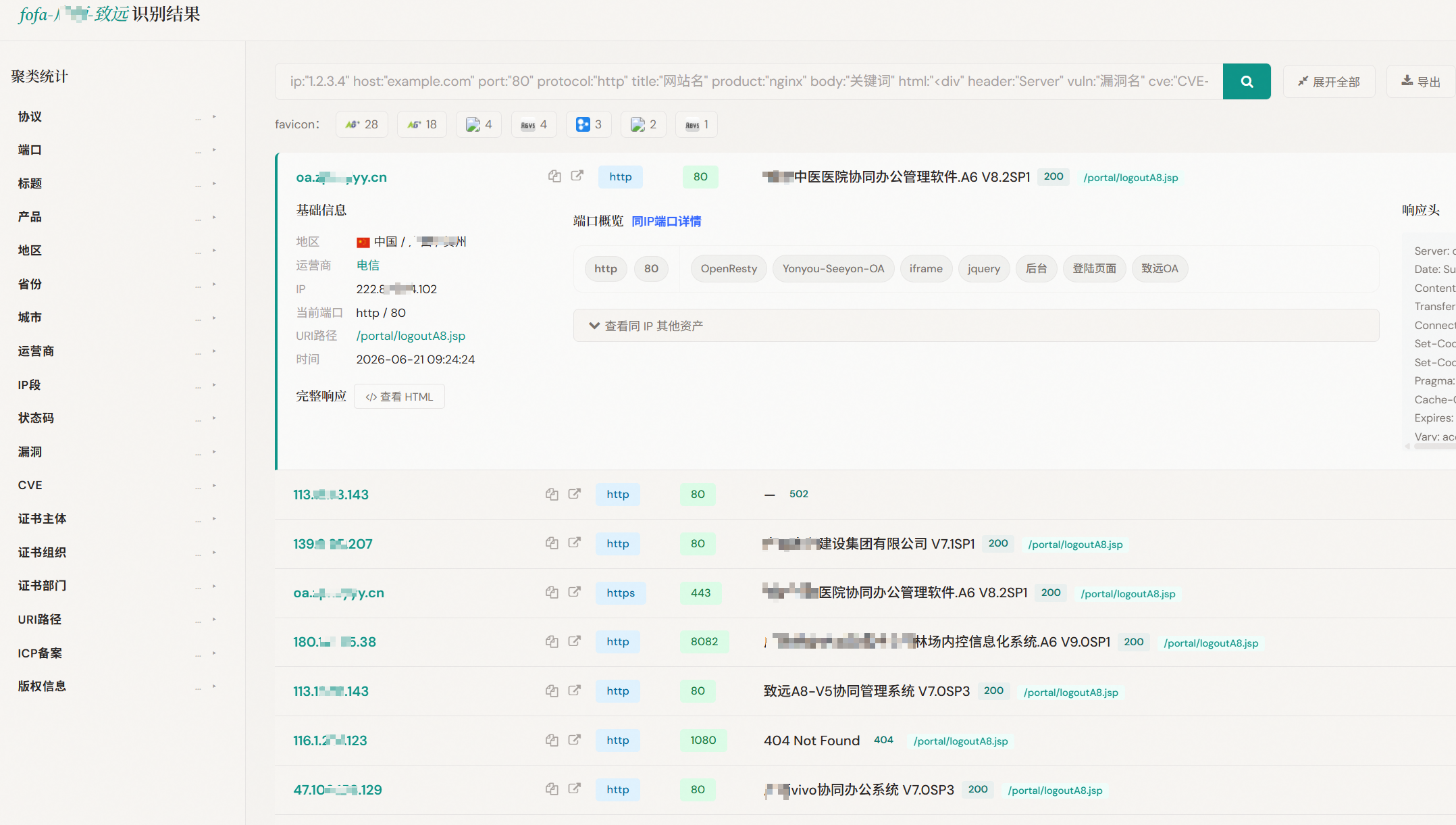Copy the host of the vivo协同办公系统 row
This screenshot has width=1456, height=825.
(x=552, y=789)
